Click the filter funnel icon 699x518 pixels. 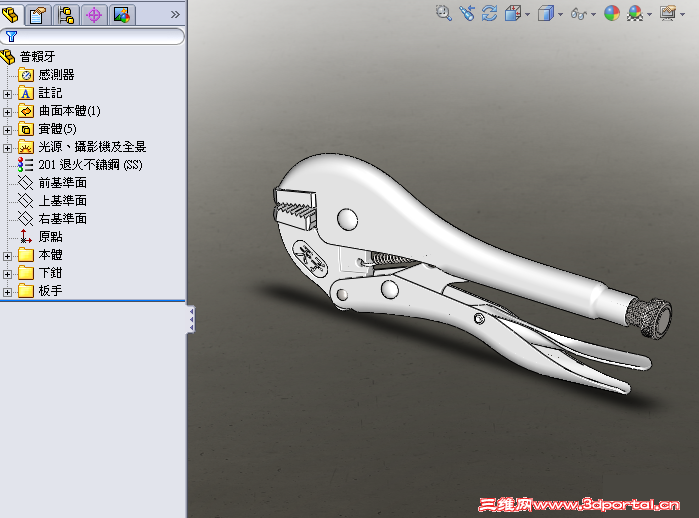point(12,37)
